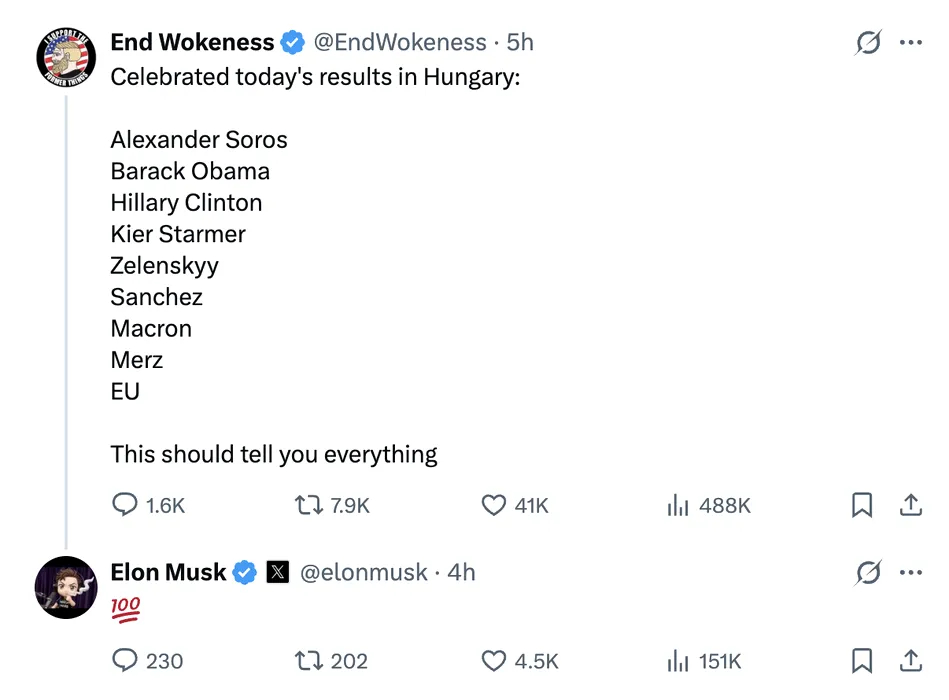949x700 pixels.
Task: Open Grok actions on Elon Musk's reply
Action: [x=869, y=572]
